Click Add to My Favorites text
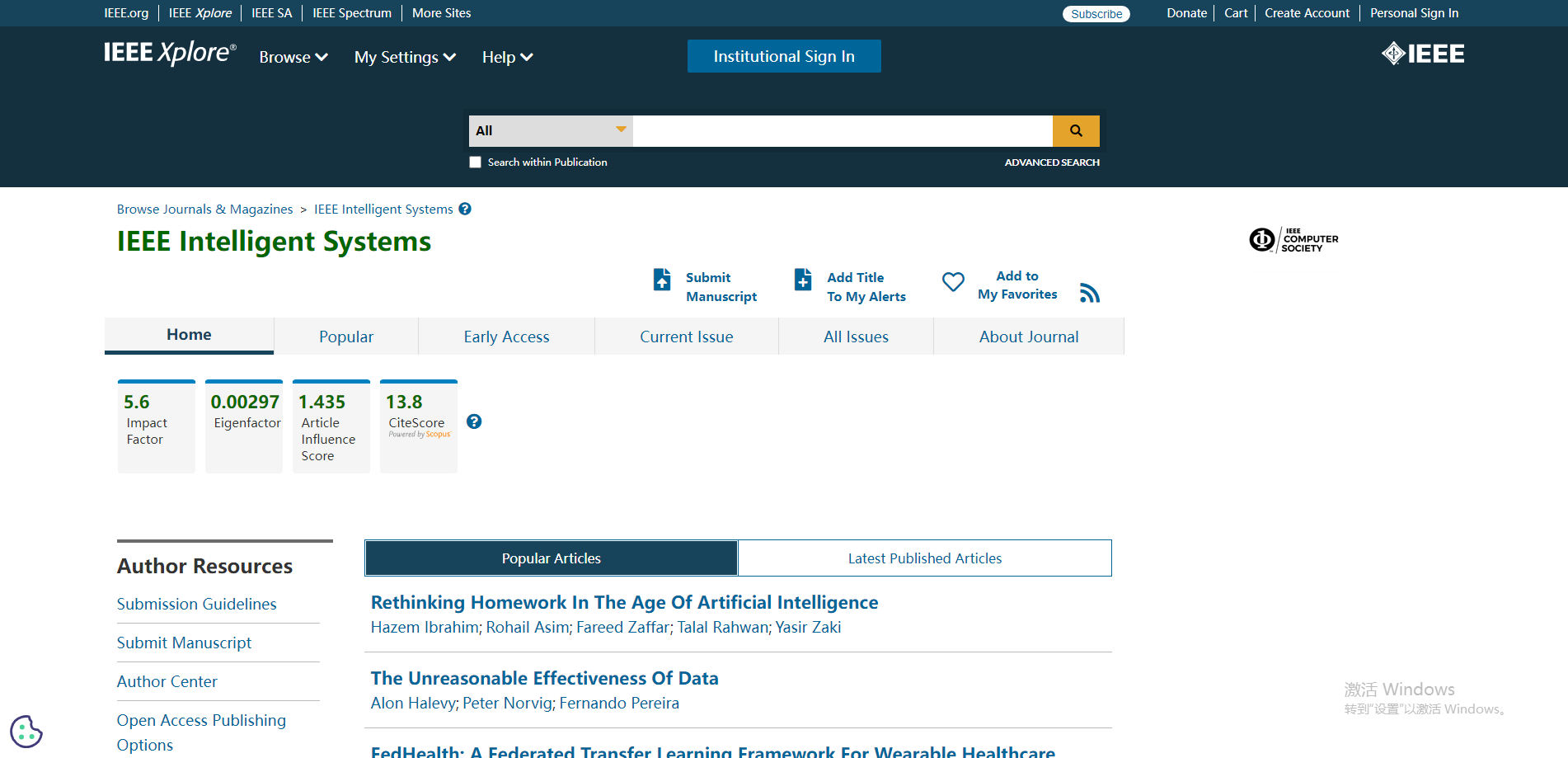 (1017, 285)
